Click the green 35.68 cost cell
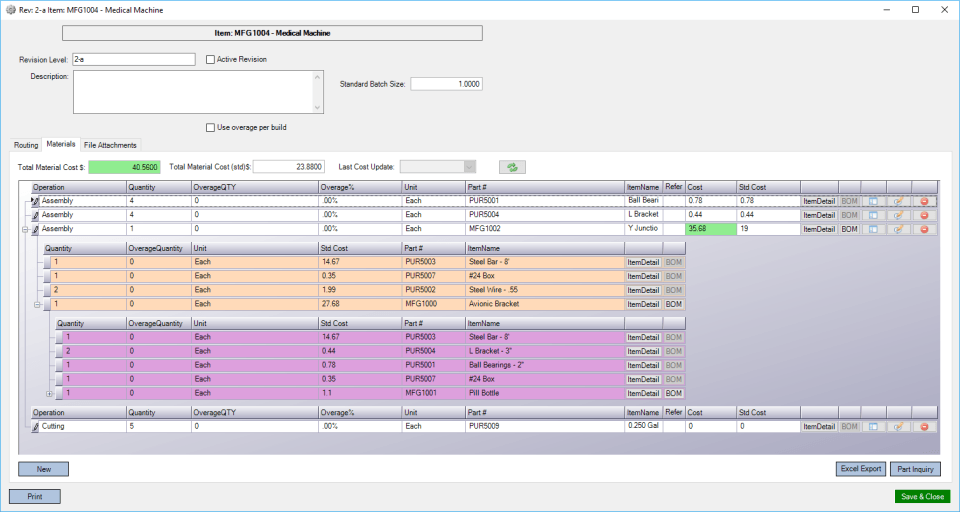 (710, 229)
